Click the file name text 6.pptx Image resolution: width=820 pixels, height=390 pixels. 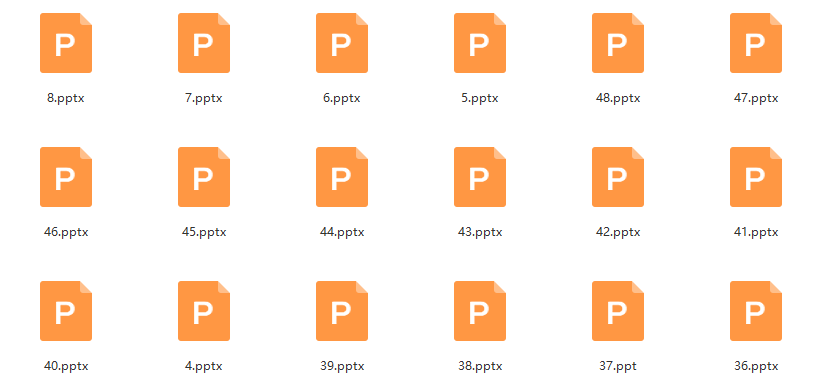(x=342, y=98)
